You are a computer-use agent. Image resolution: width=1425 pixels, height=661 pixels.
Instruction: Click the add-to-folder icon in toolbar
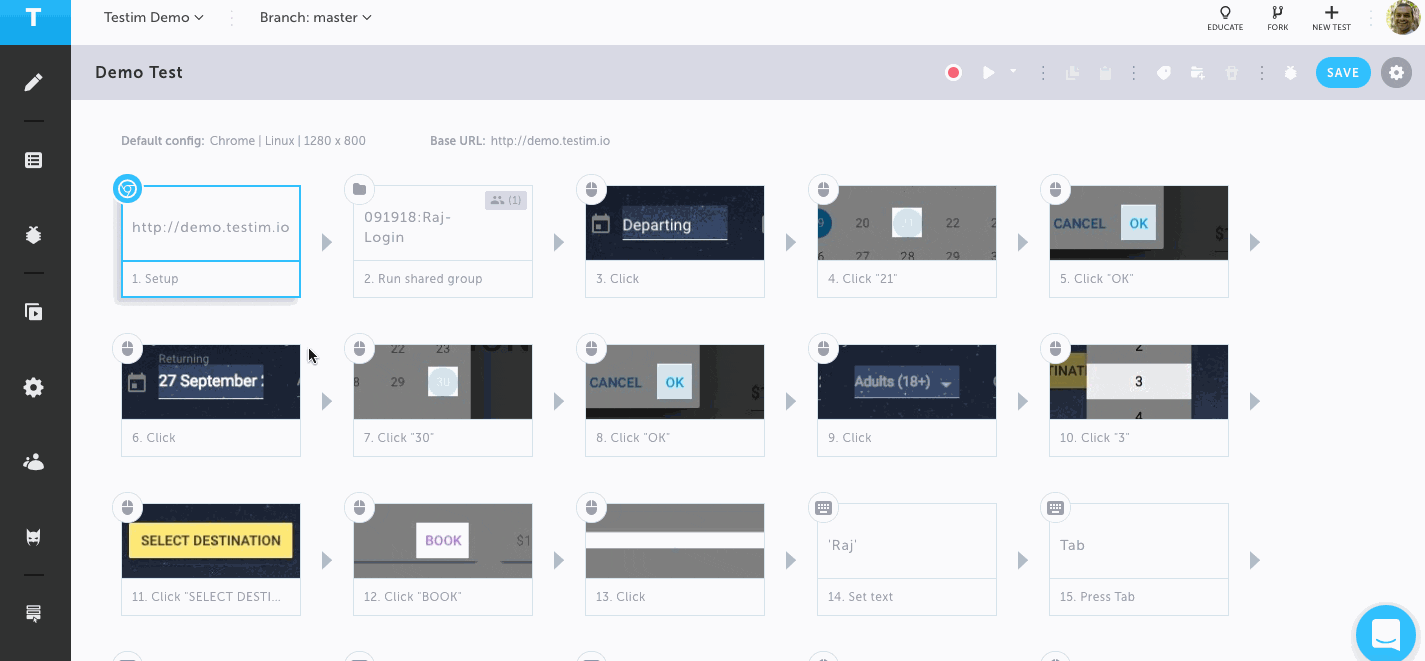click(x=1197, y=73)
